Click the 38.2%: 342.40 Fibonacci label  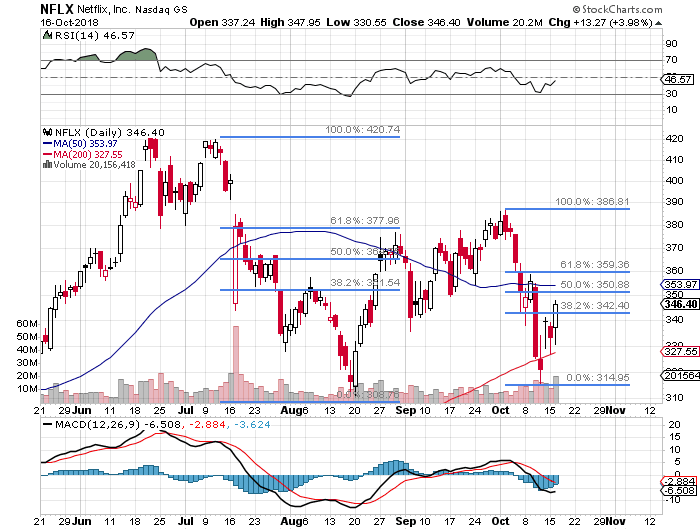pos(595,305)
